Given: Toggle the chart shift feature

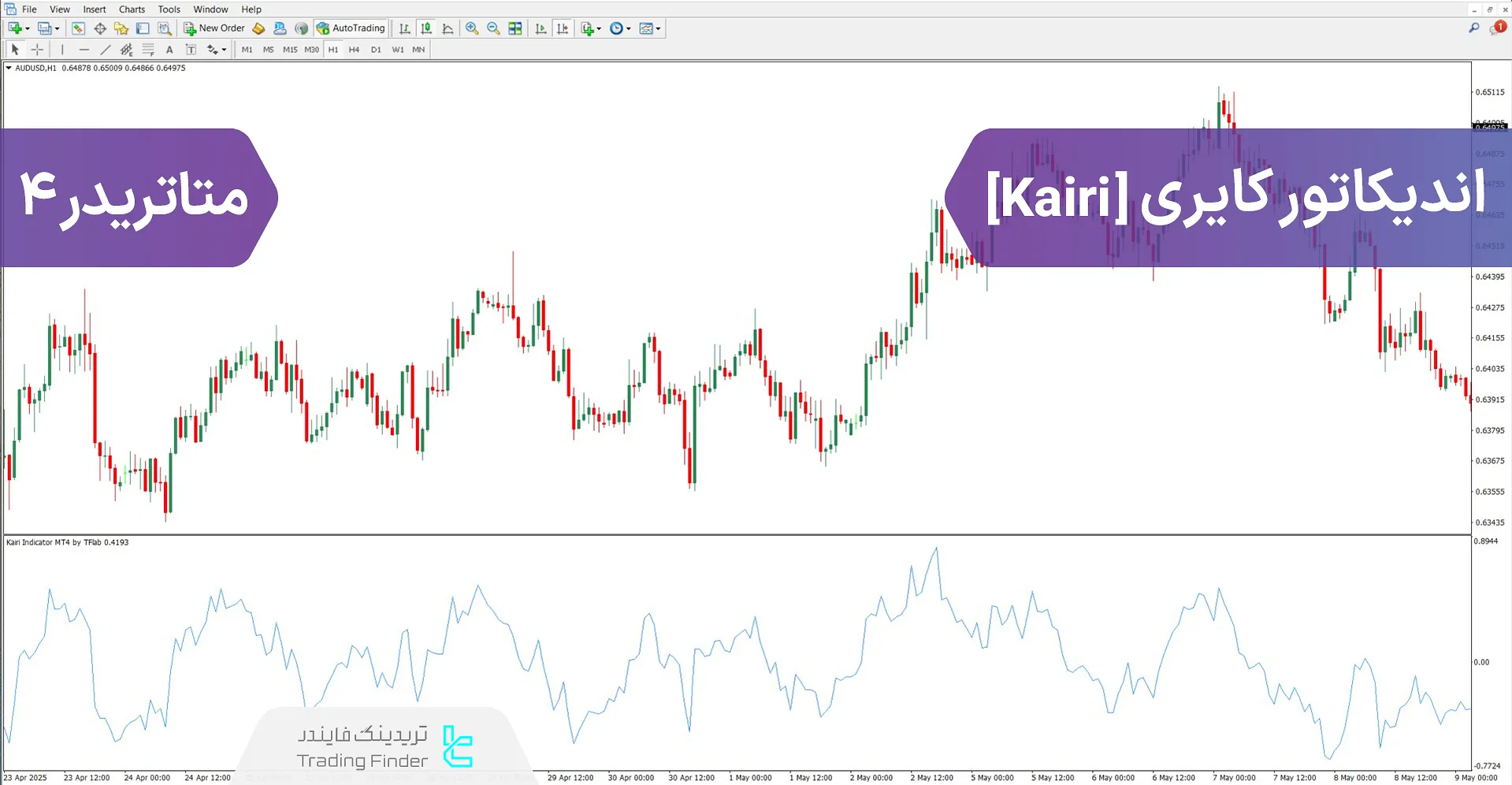Looking at the screenshot, I should (x=563, y=28).
